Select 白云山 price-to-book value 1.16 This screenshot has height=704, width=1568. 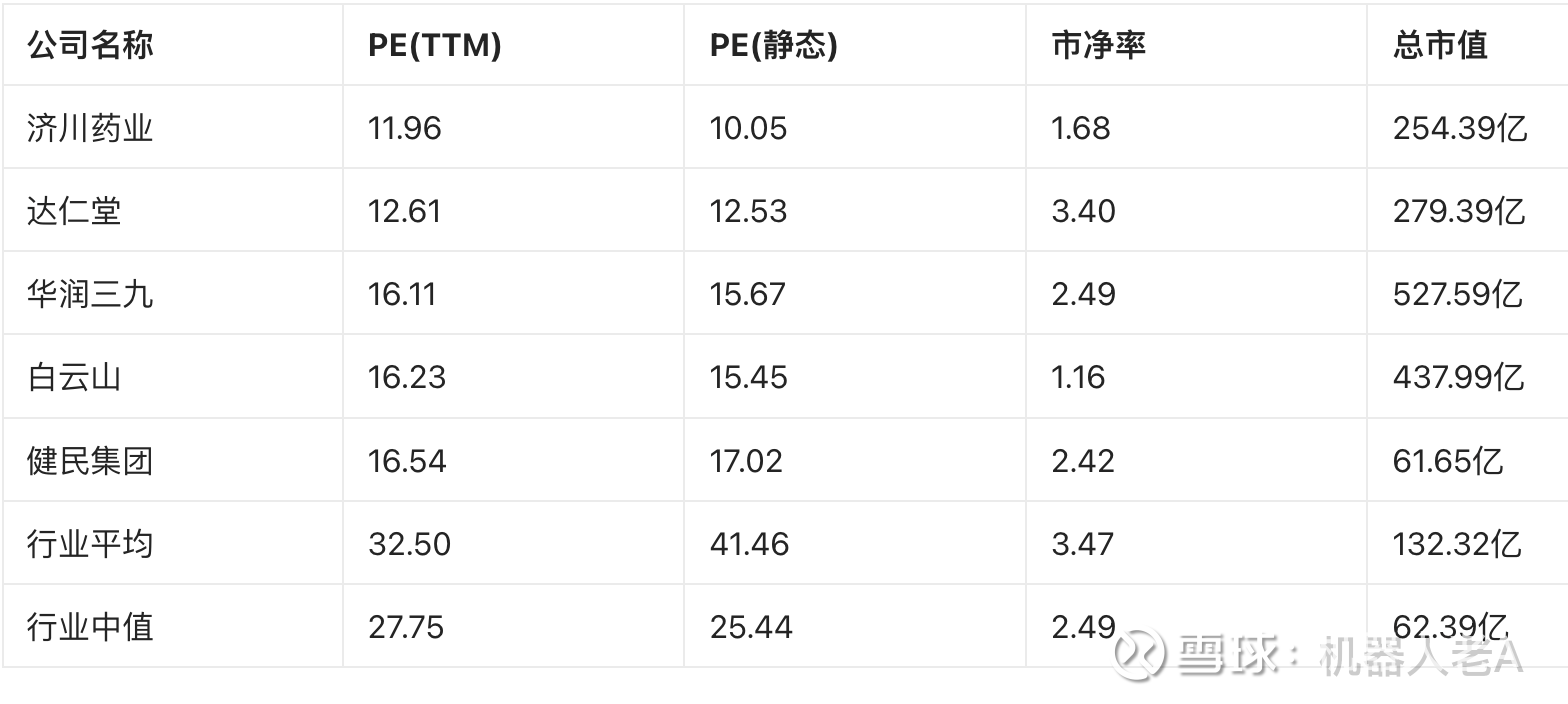[1078, 377]
